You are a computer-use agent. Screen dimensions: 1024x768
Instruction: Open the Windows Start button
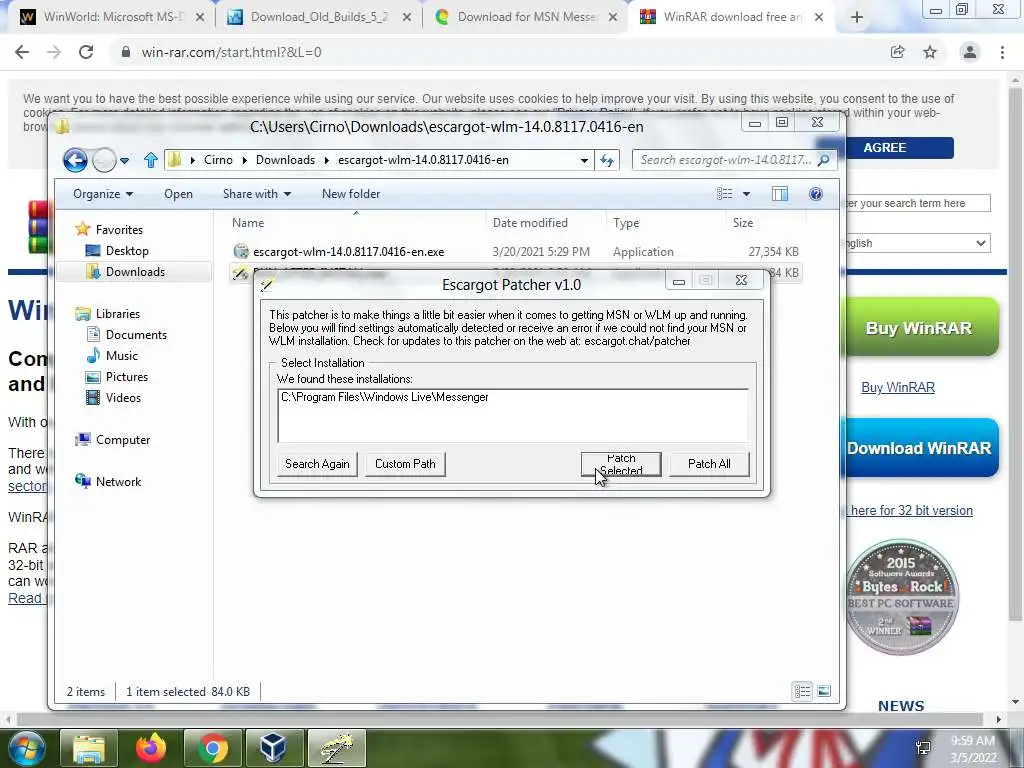[27, 748]
